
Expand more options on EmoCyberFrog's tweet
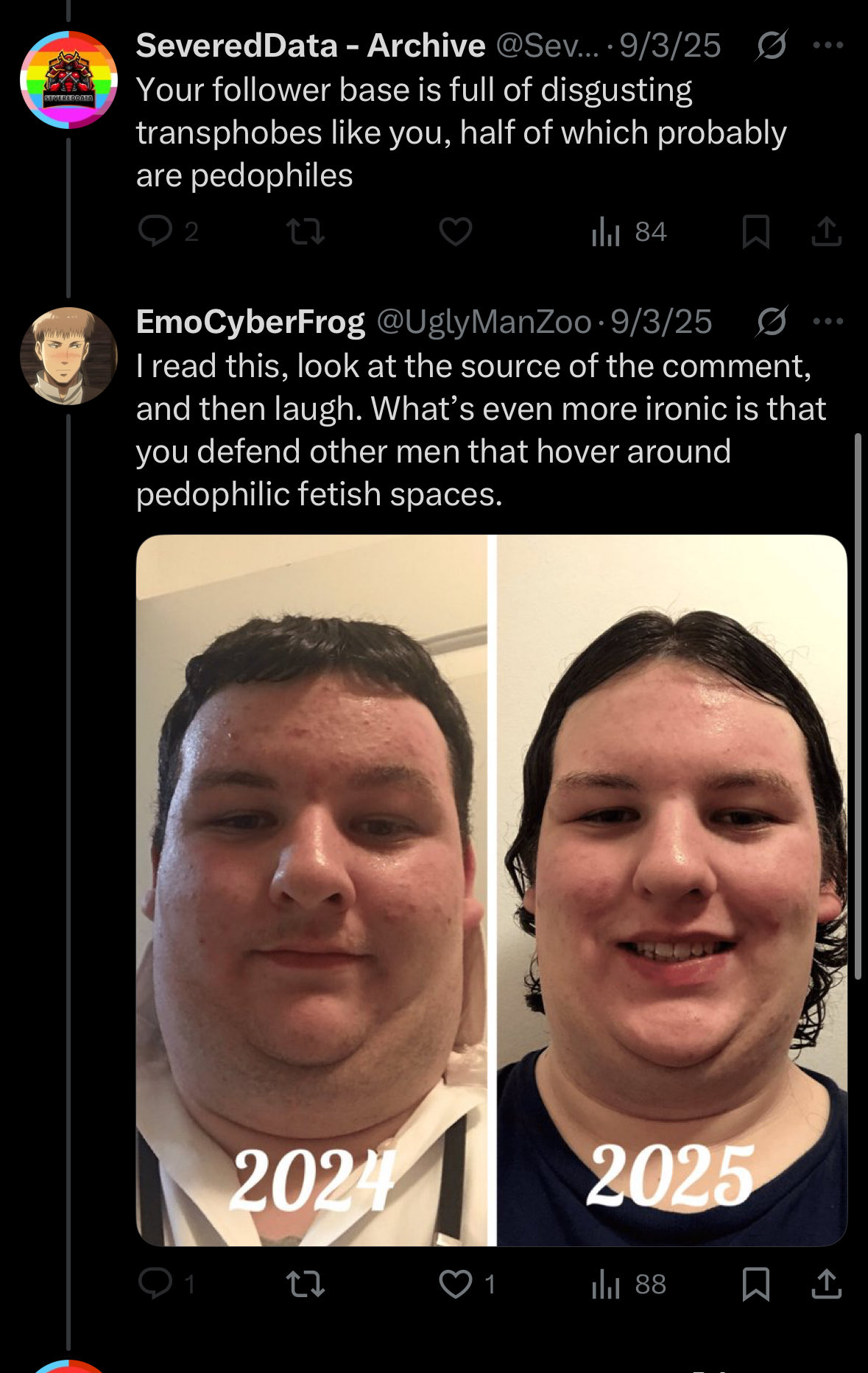[828, 322]
